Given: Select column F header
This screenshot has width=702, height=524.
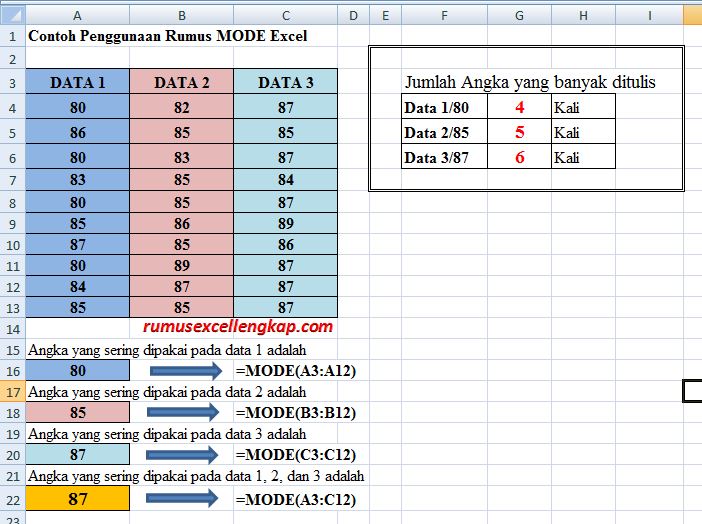Looking at the screenshot, I should pyautogui.click(x=444, y=16).
